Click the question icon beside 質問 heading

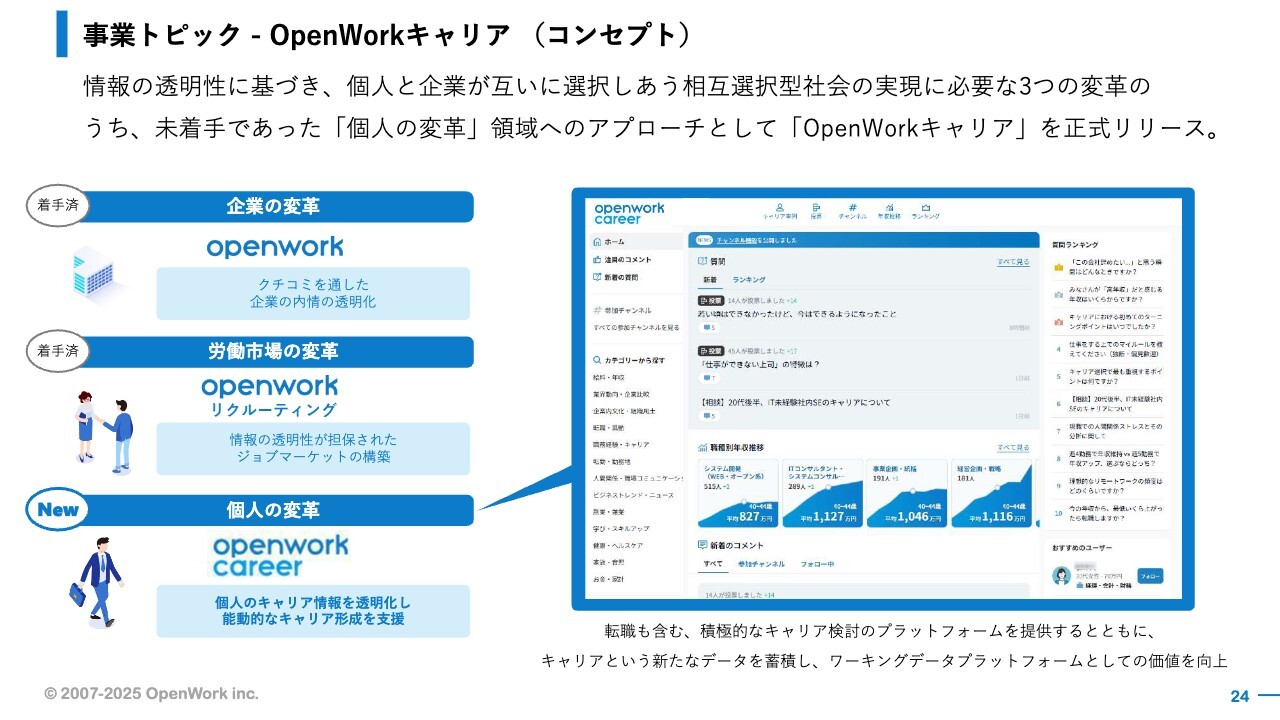pos(702,261)
